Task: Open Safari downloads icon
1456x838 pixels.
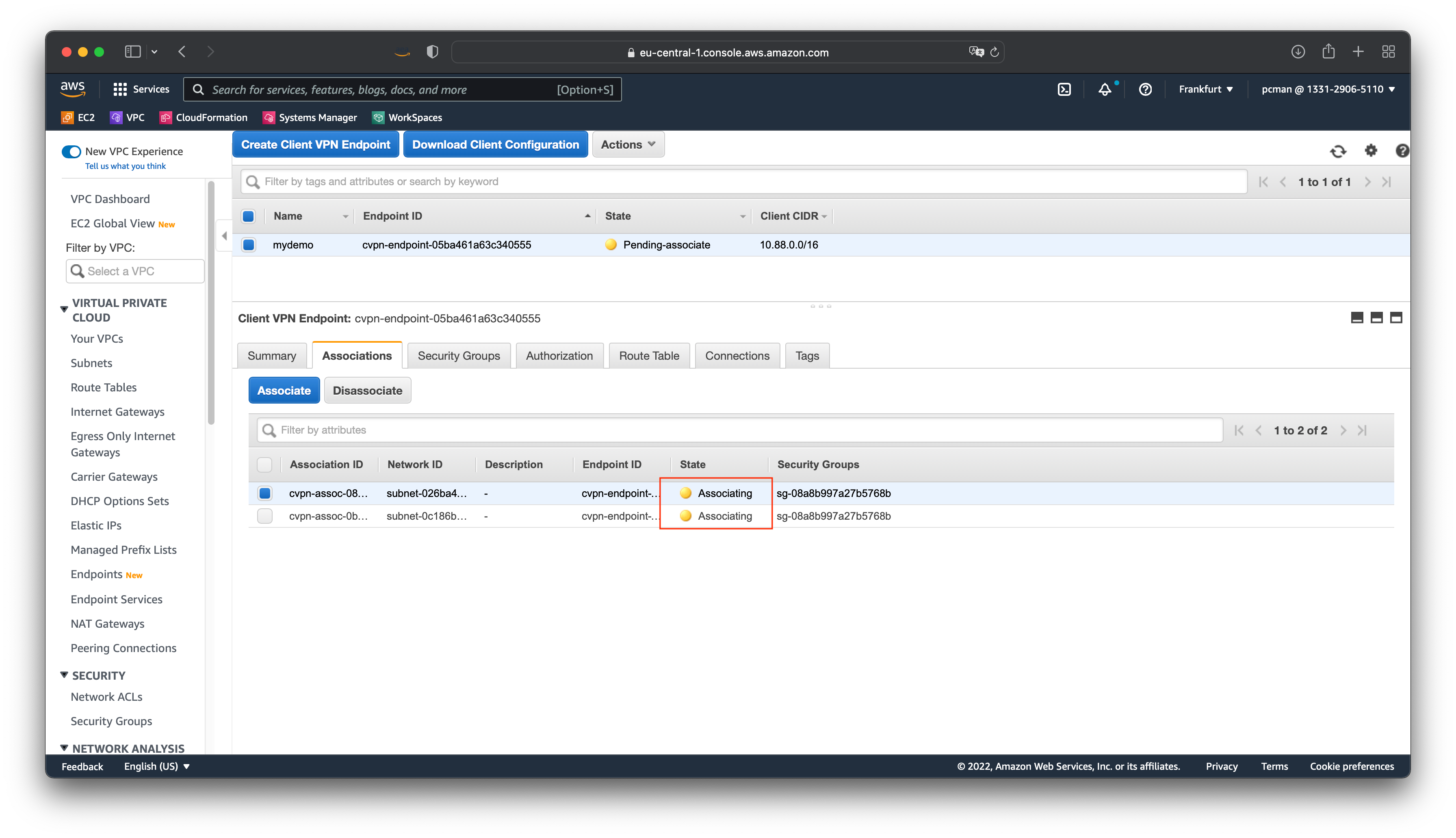Action: [1298, 52]
